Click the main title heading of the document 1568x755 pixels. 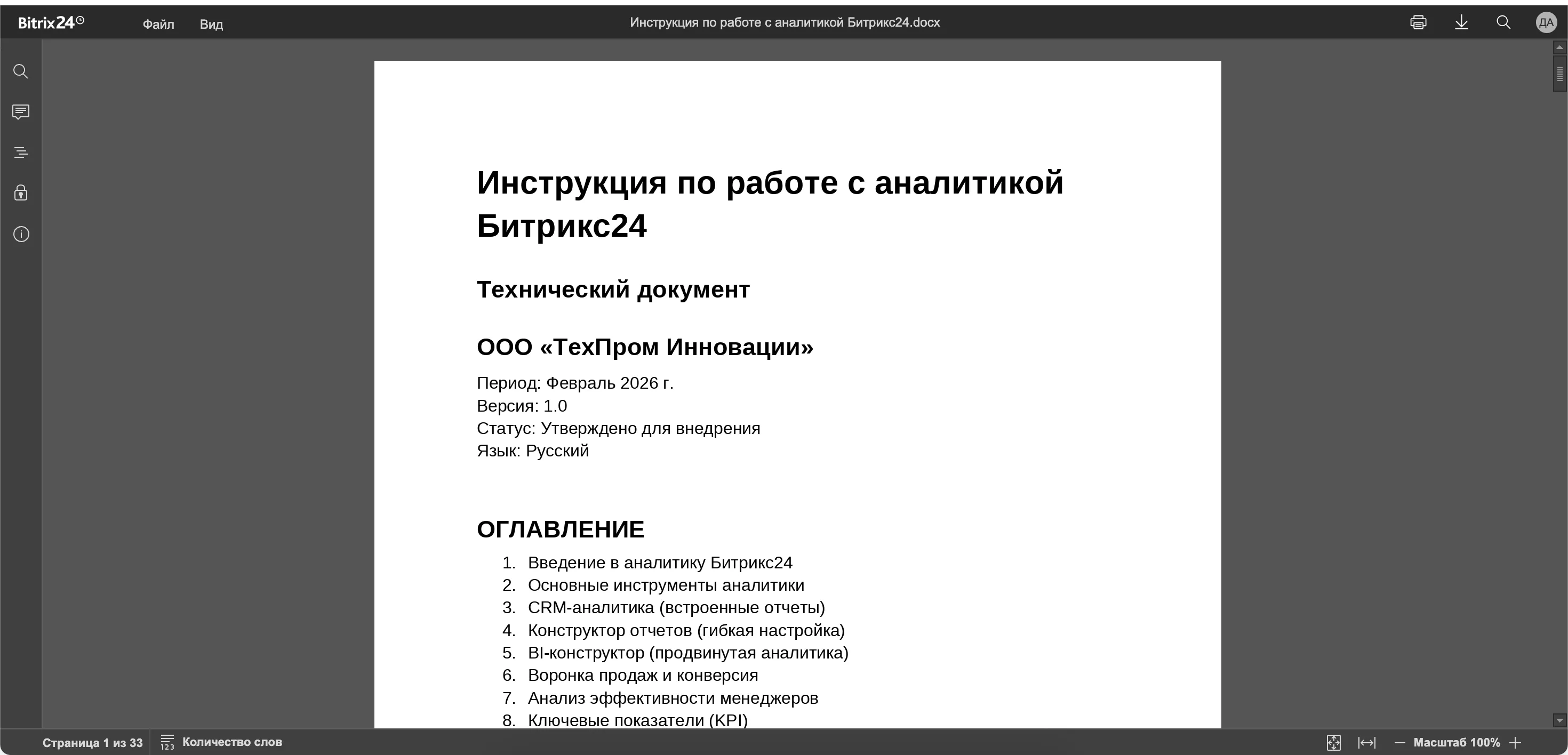point(770,204)
